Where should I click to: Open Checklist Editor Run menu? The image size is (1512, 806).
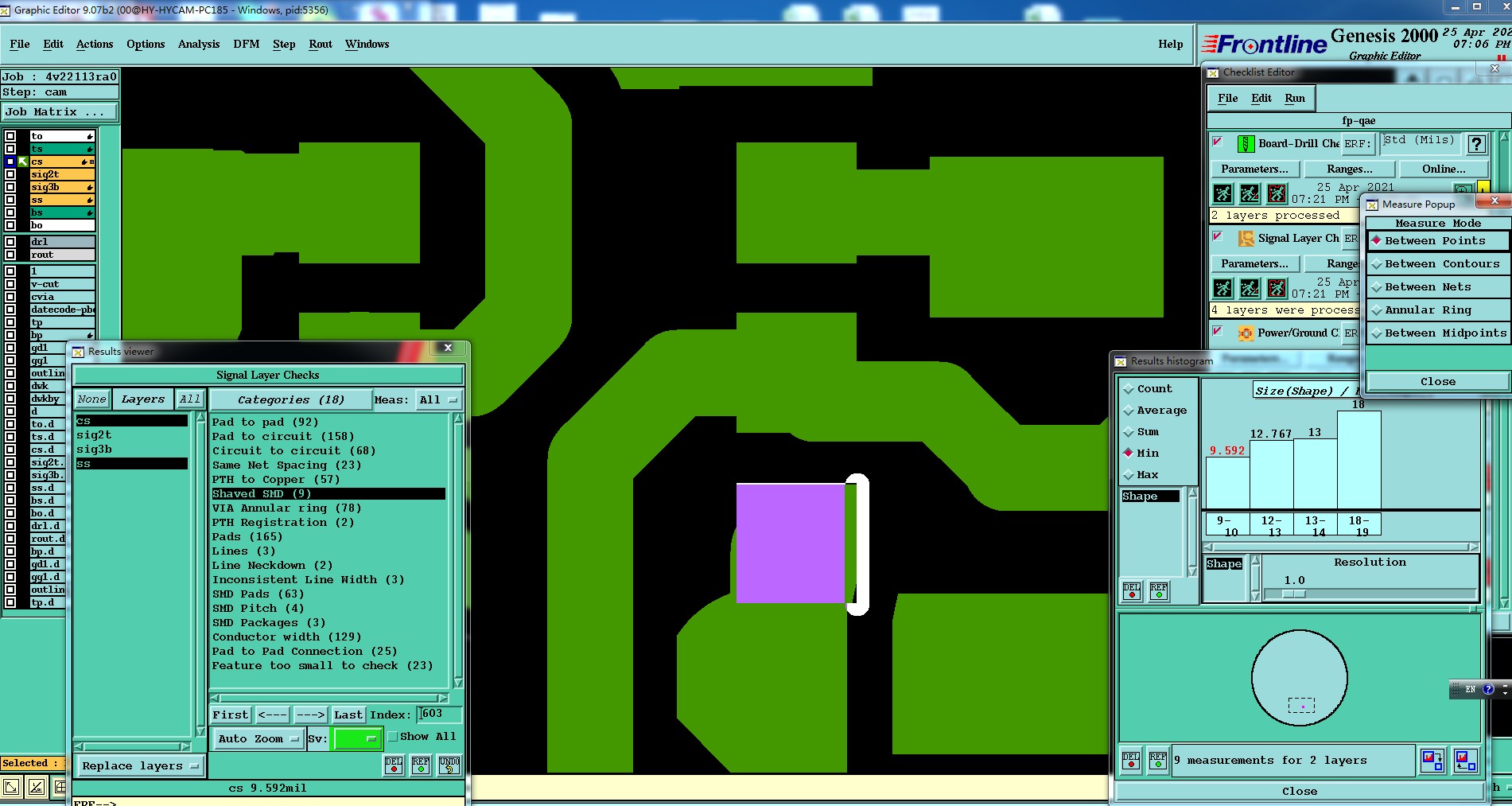pos(1295,99)
